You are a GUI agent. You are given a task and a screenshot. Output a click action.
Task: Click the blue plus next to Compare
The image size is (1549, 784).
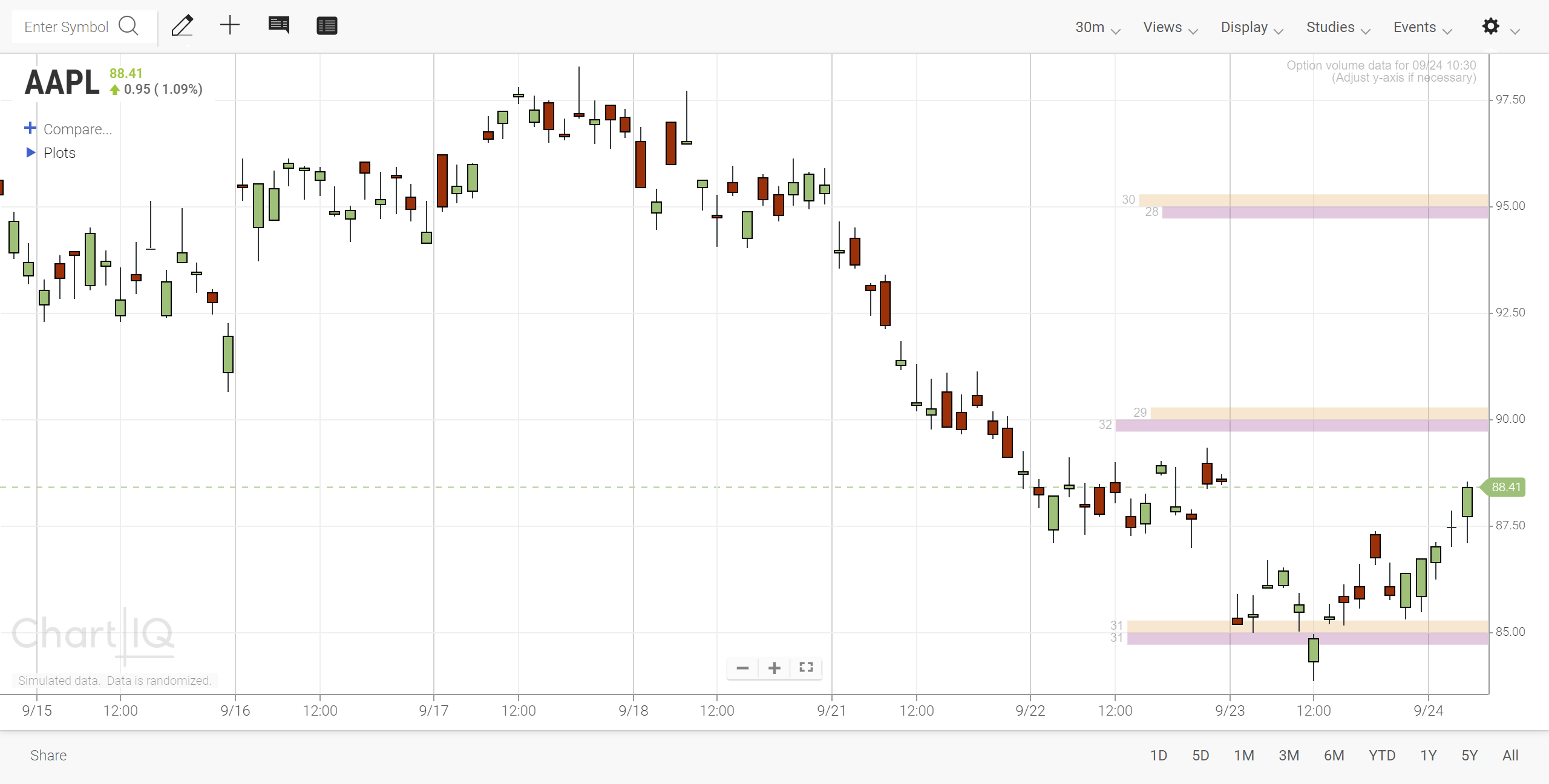pyautogui.click(x=30, y=128)
